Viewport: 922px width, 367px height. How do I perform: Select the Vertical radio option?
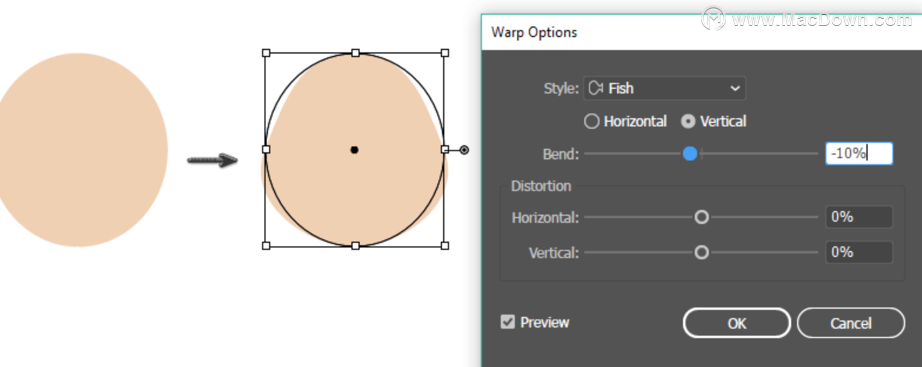(713, 122)
